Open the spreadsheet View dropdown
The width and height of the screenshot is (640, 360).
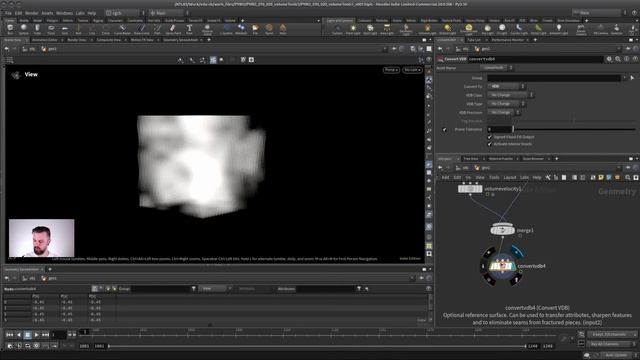215,289
